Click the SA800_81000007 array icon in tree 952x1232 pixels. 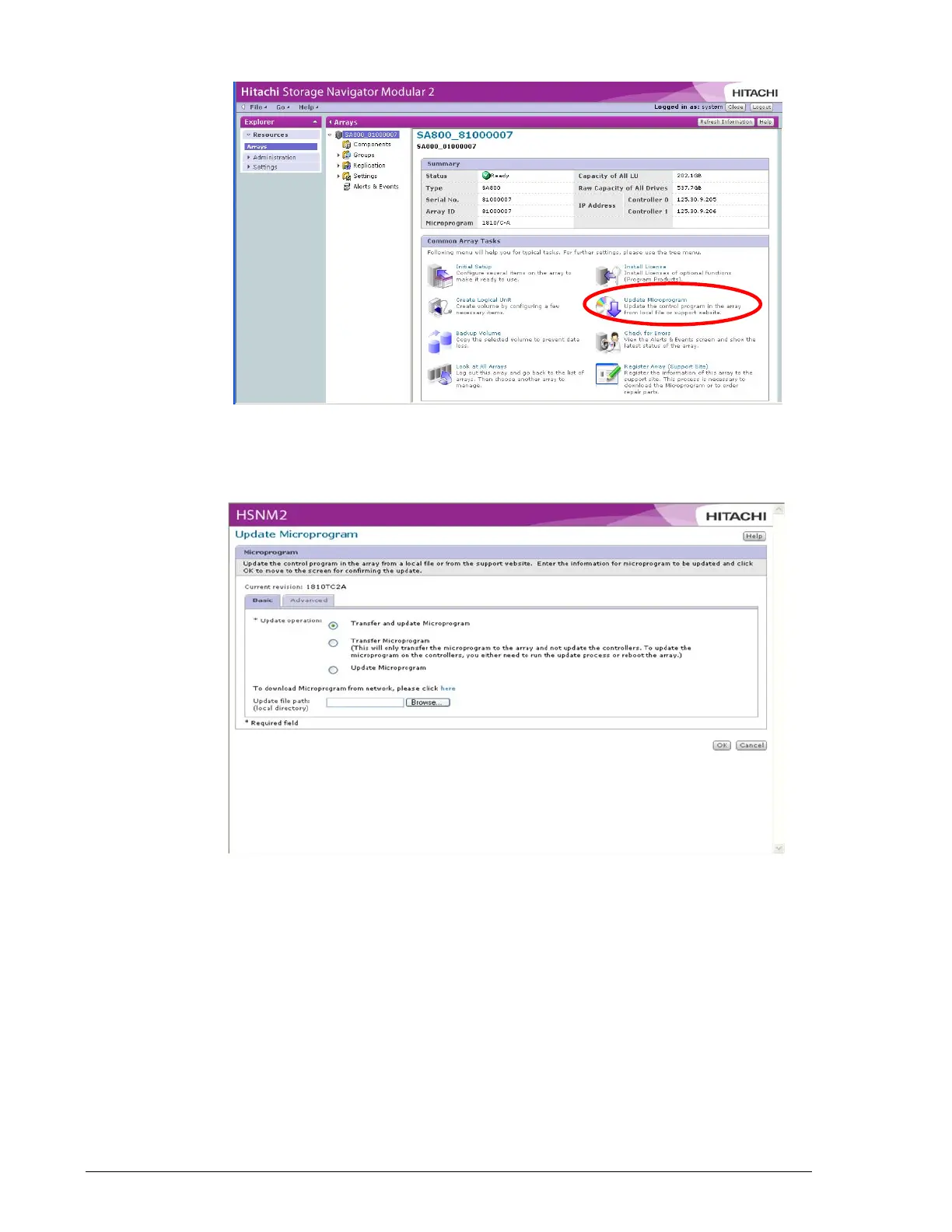339,135
